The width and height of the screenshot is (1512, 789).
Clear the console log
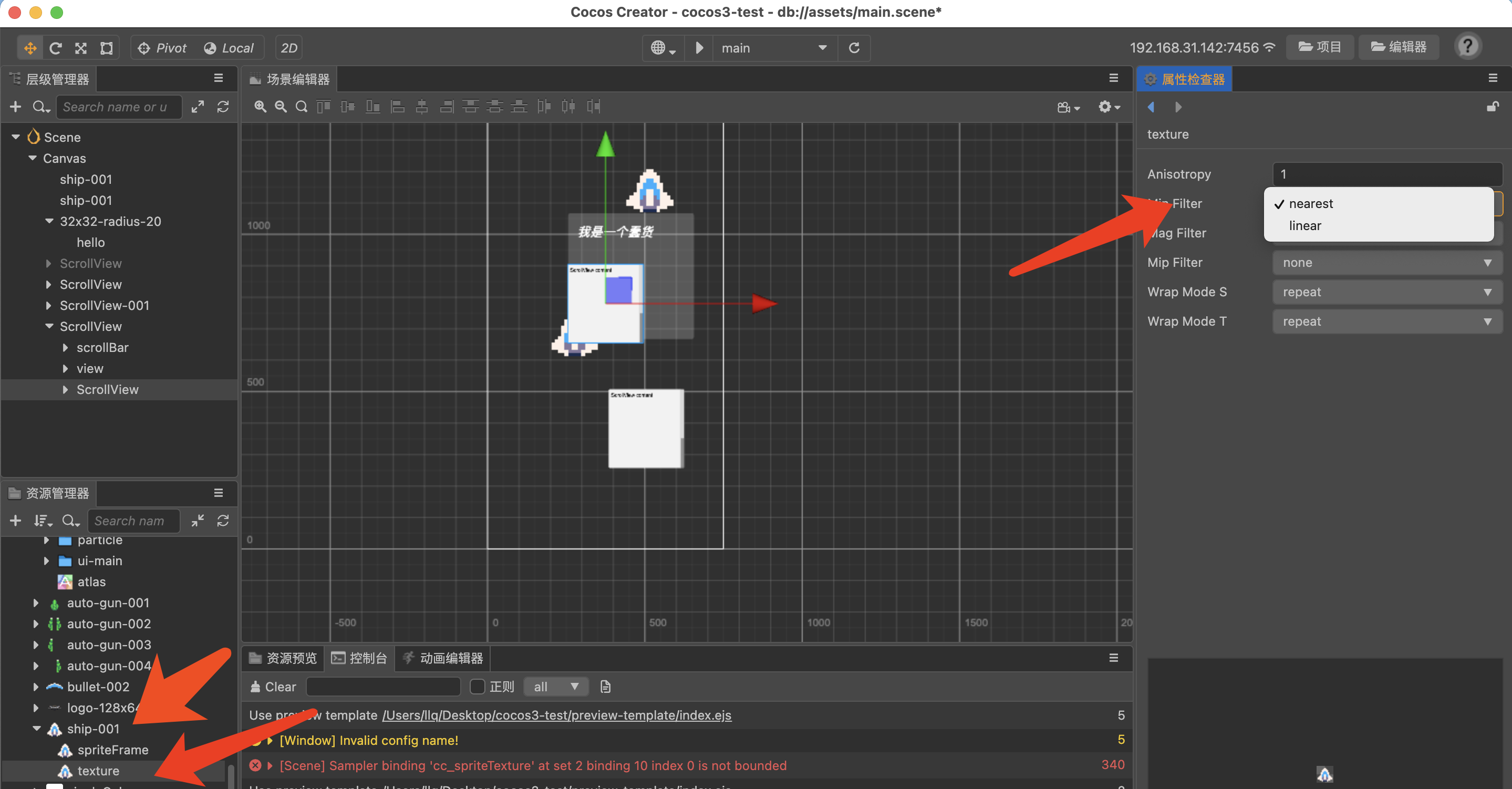coord(273,686)
